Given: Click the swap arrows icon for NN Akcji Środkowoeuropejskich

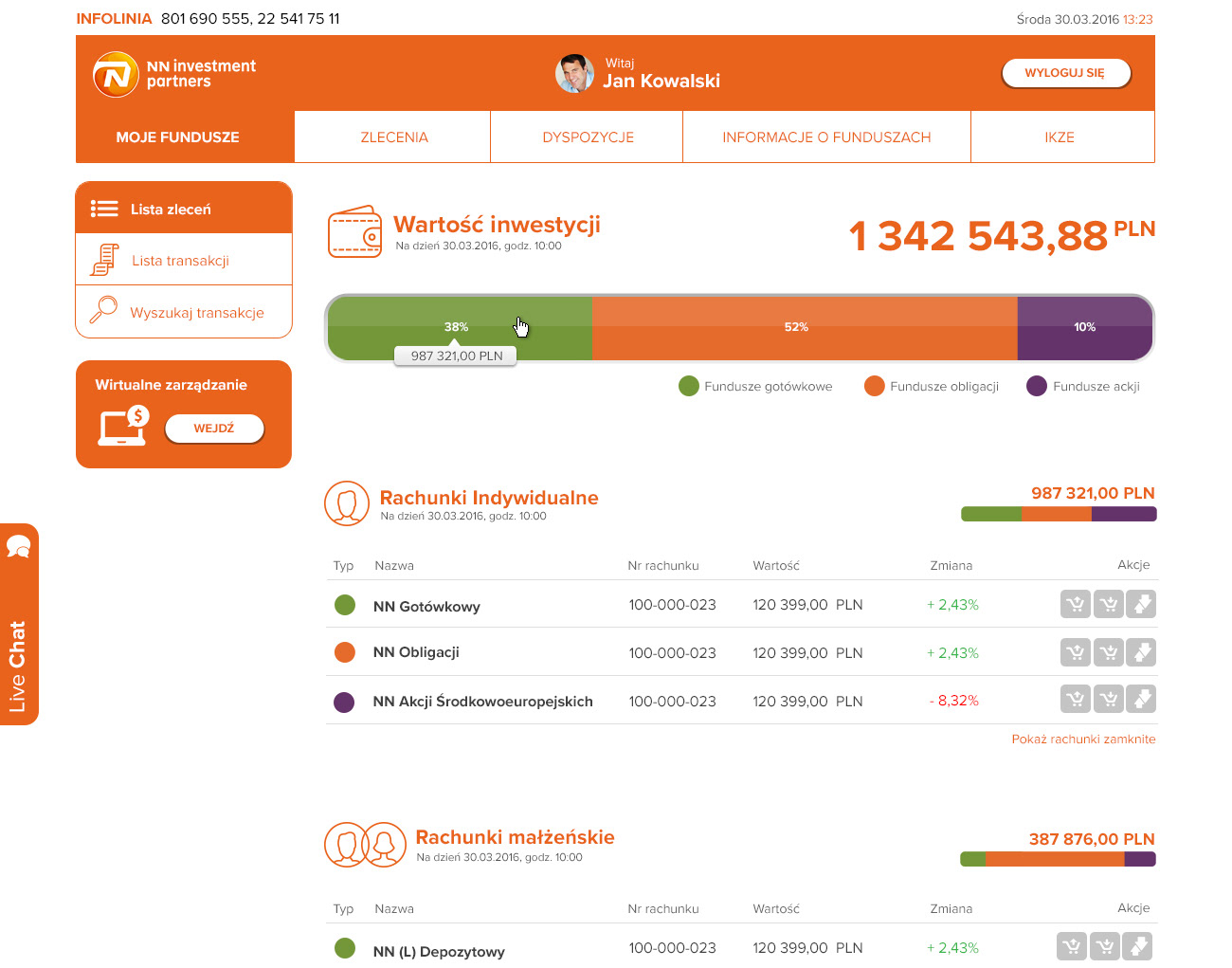Looking at the screenshot, I should (1141, 700).
